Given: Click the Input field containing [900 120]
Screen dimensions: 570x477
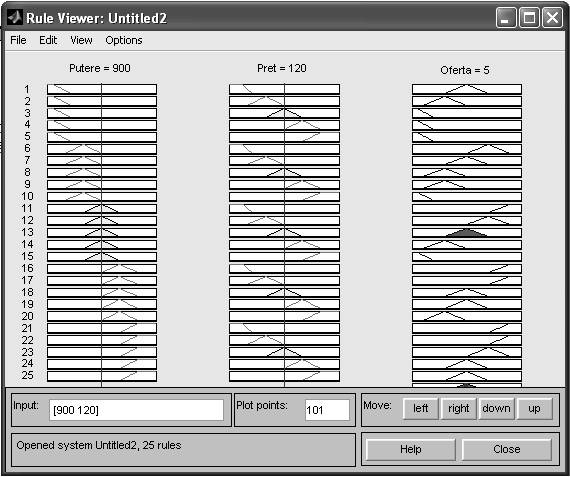Looking at the screenshot, I should click(x=136, y=410).
